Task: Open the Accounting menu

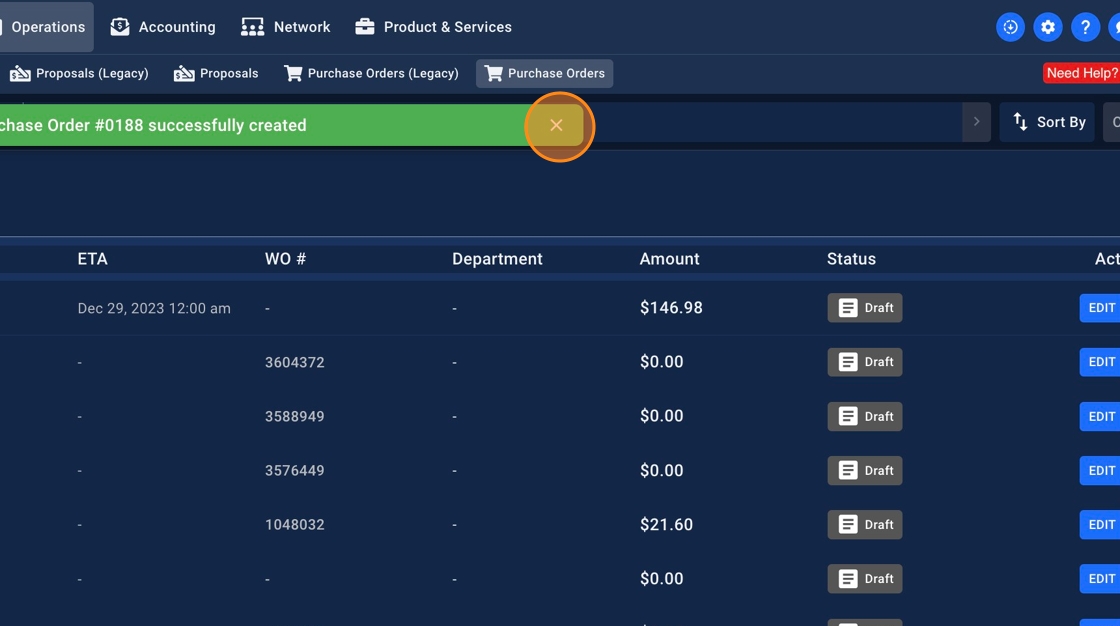Action: (x=163, y=27)
